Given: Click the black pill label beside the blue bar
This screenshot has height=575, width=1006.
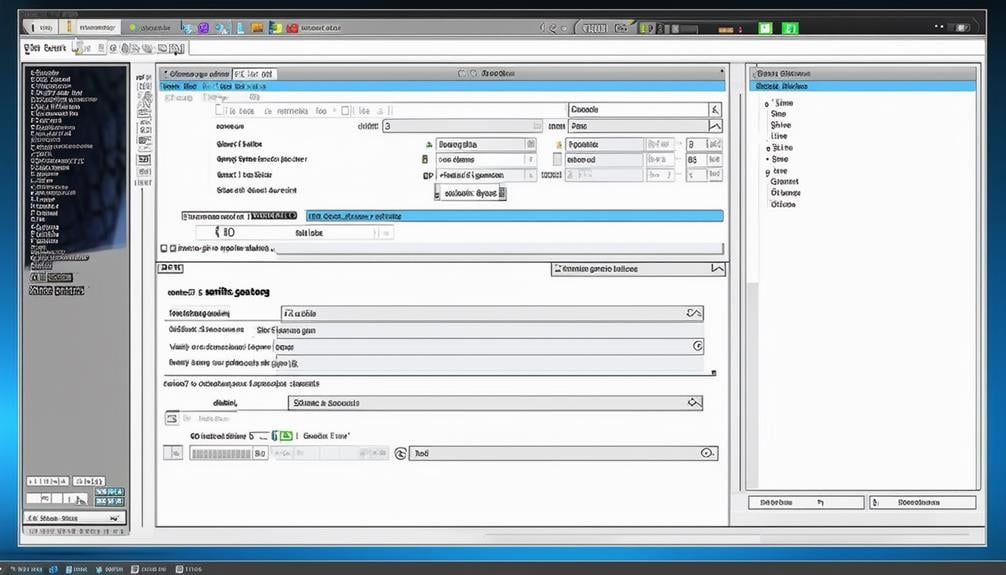Looking at the screenshot, I should tap(273, 216).
